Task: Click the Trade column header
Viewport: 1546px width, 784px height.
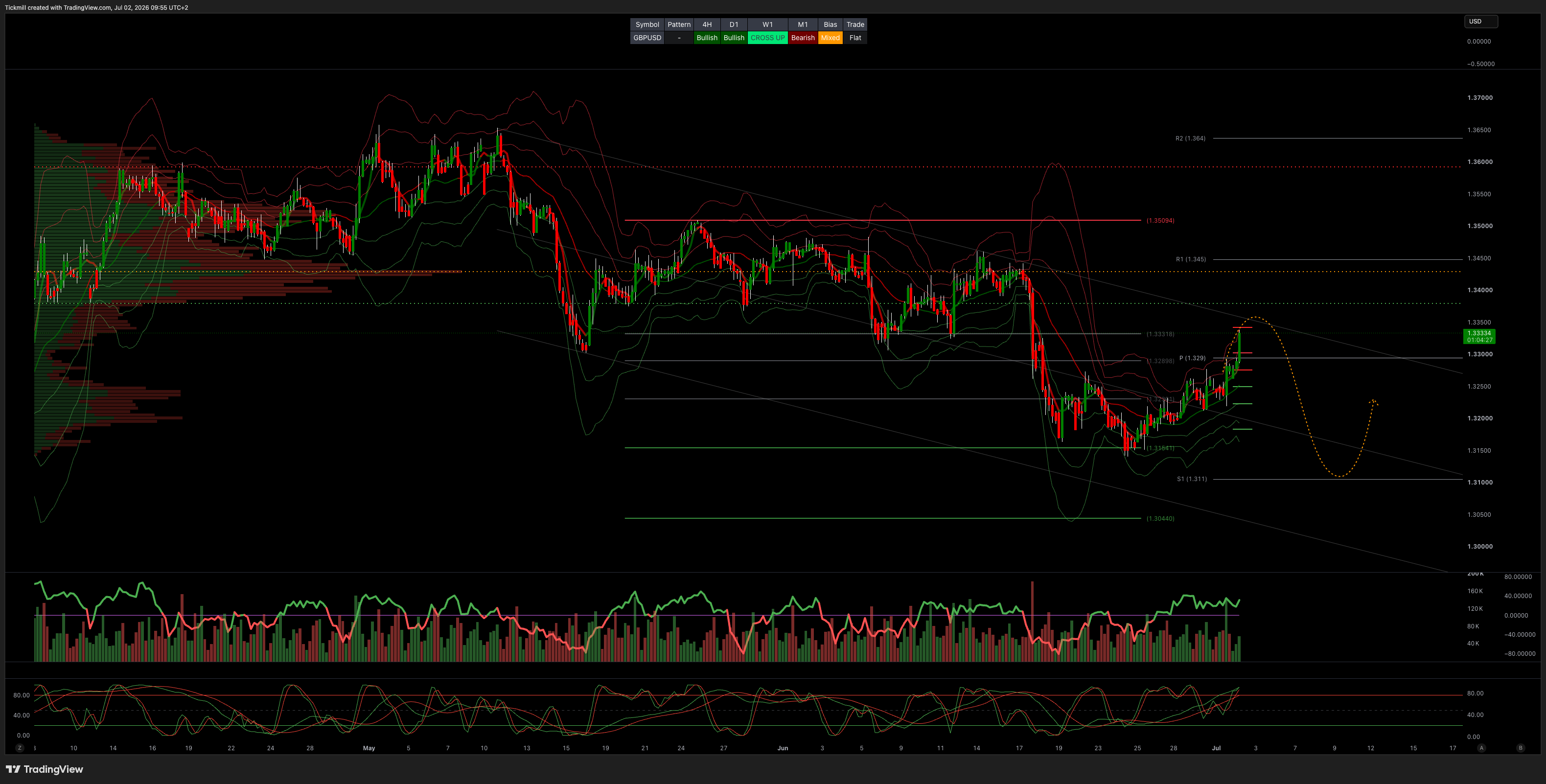Action: pos(854,24)
